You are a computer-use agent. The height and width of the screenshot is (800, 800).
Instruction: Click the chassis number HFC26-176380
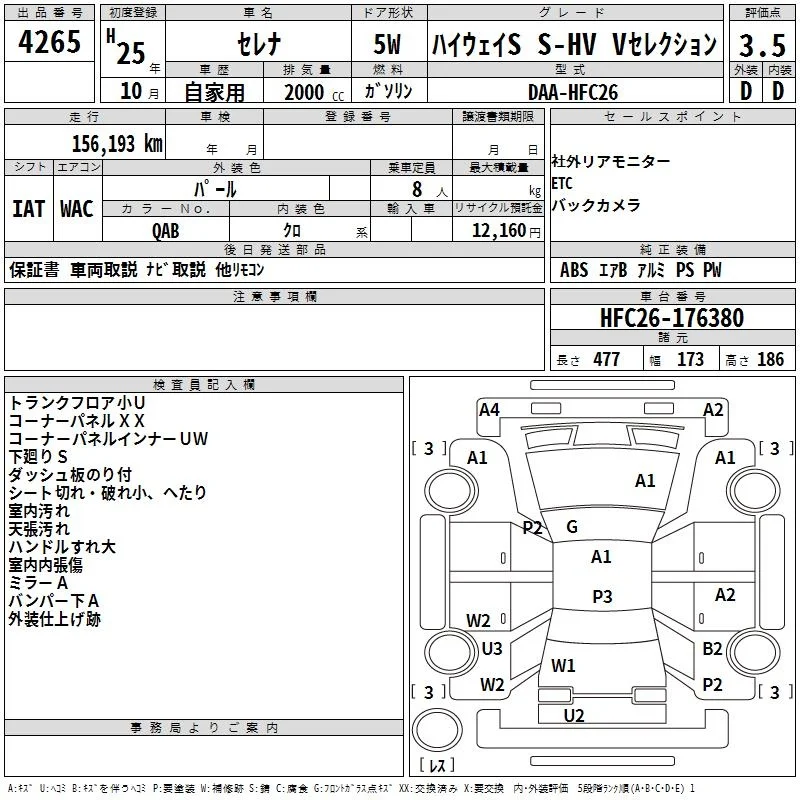coord(672,318)
